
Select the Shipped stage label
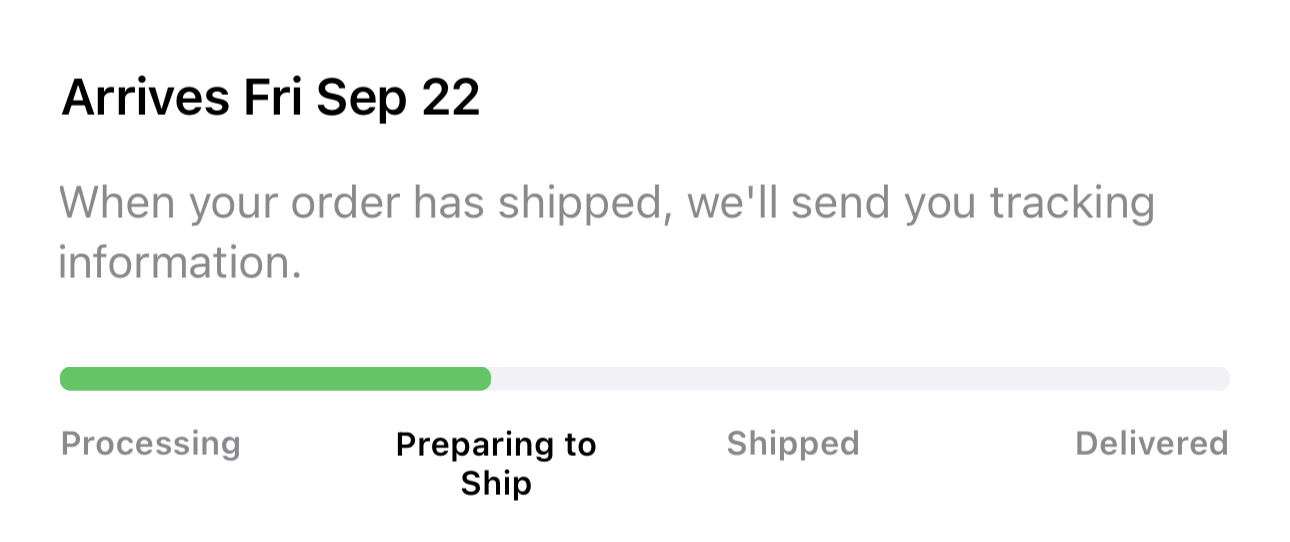[x=793, y=443]
